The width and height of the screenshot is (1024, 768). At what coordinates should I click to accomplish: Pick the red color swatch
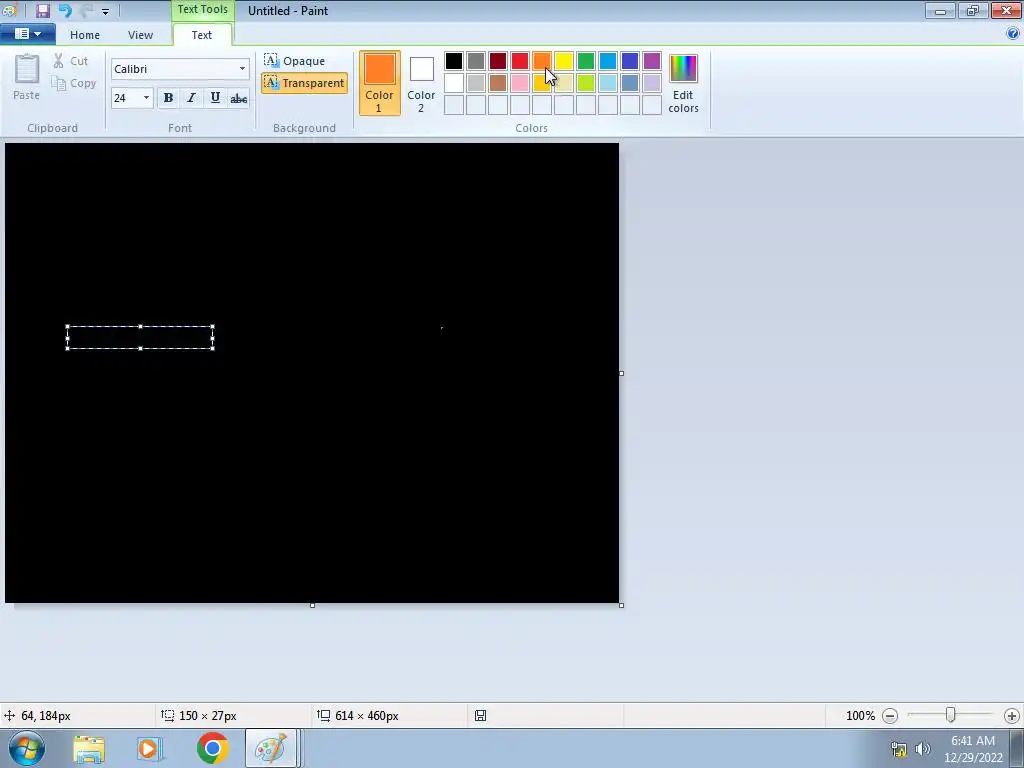[520, 61]
